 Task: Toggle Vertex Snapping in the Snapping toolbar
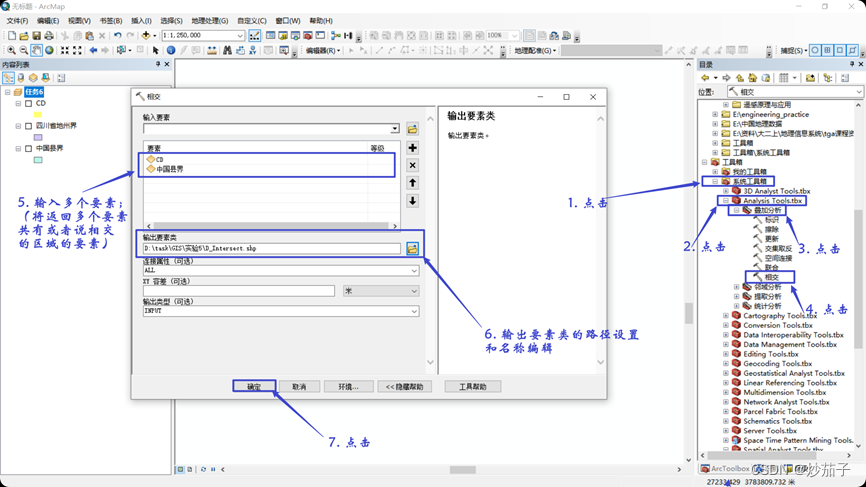coord(840,50)
